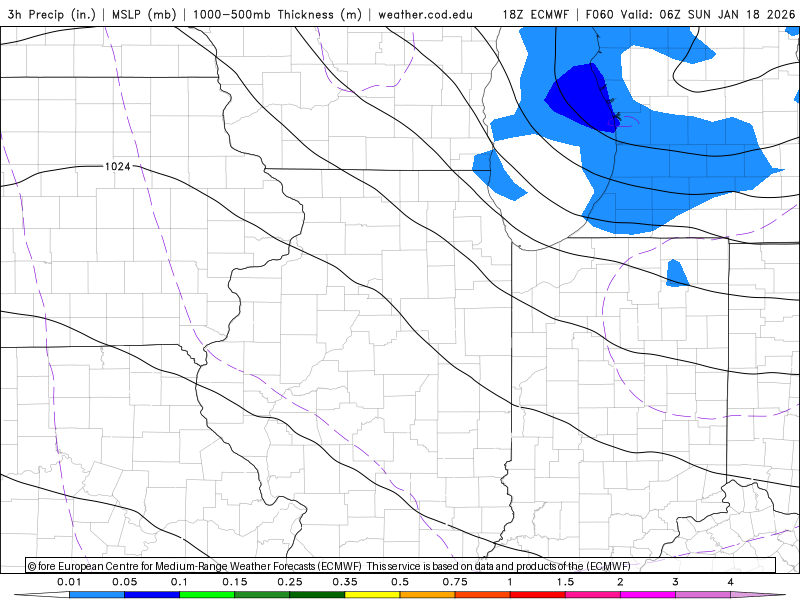Viewport: 800px width, 600px height.
Task: Click the ECMWF copyright notice text
Action: [329, 566]
